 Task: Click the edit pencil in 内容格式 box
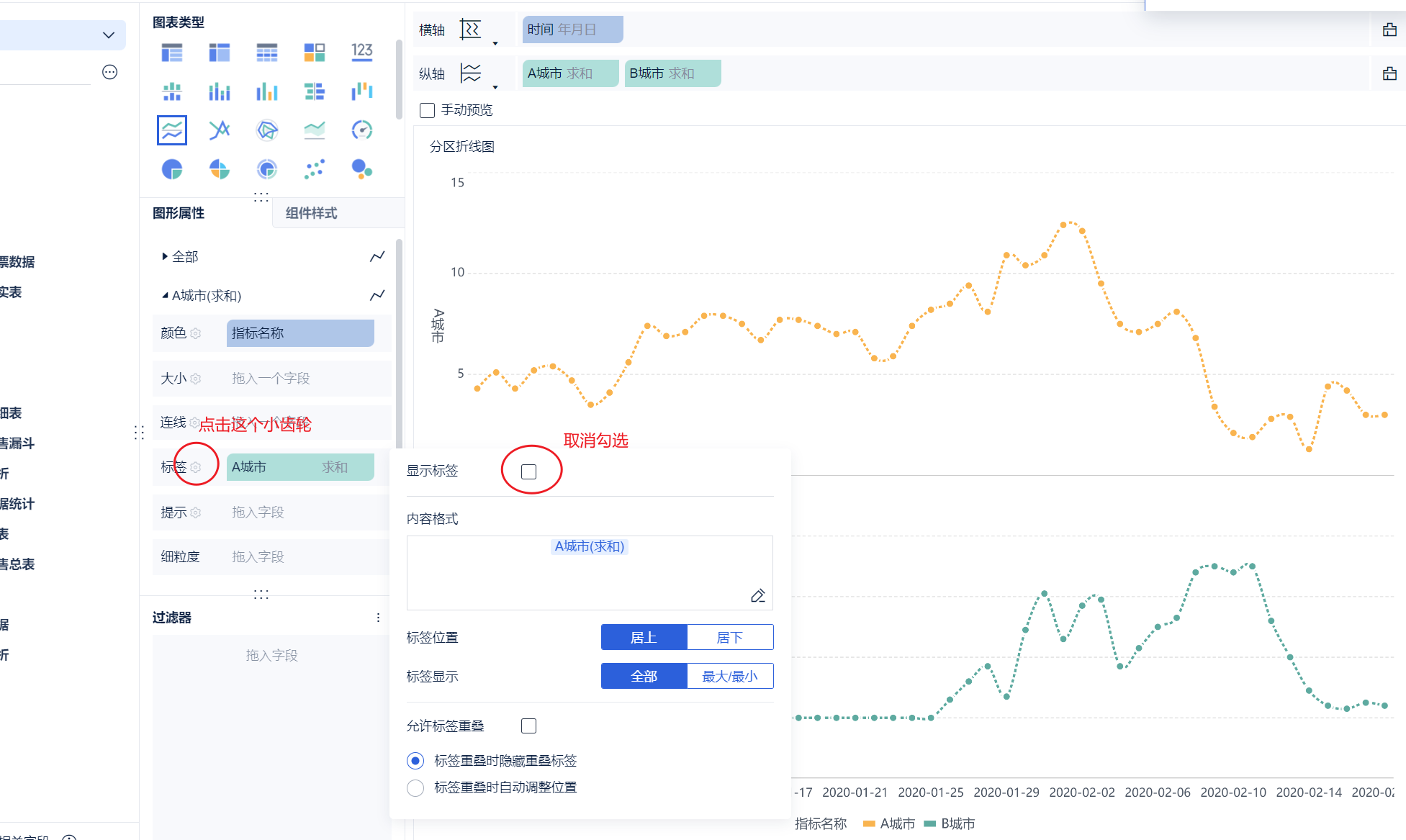[757, 596]
